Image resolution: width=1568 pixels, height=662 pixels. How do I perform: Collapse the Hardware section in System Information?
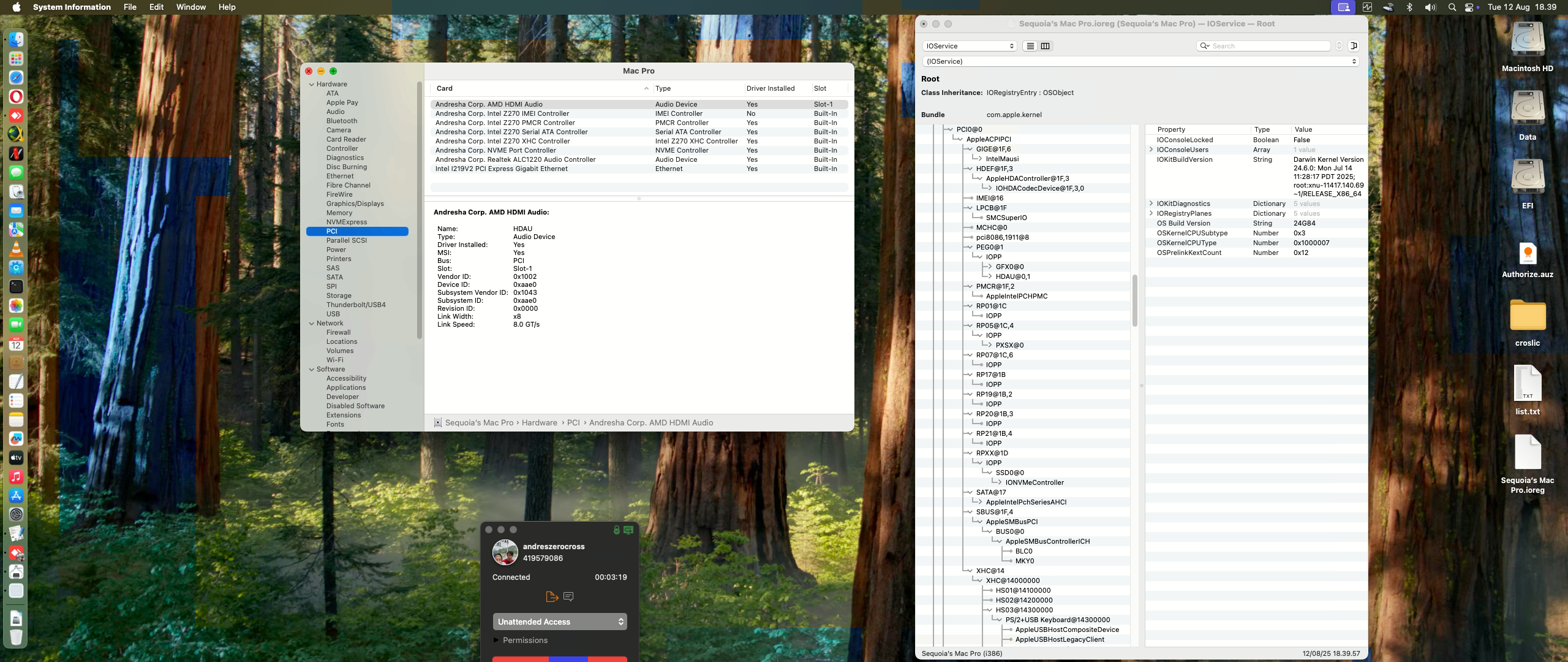click(x=312, y=85)
